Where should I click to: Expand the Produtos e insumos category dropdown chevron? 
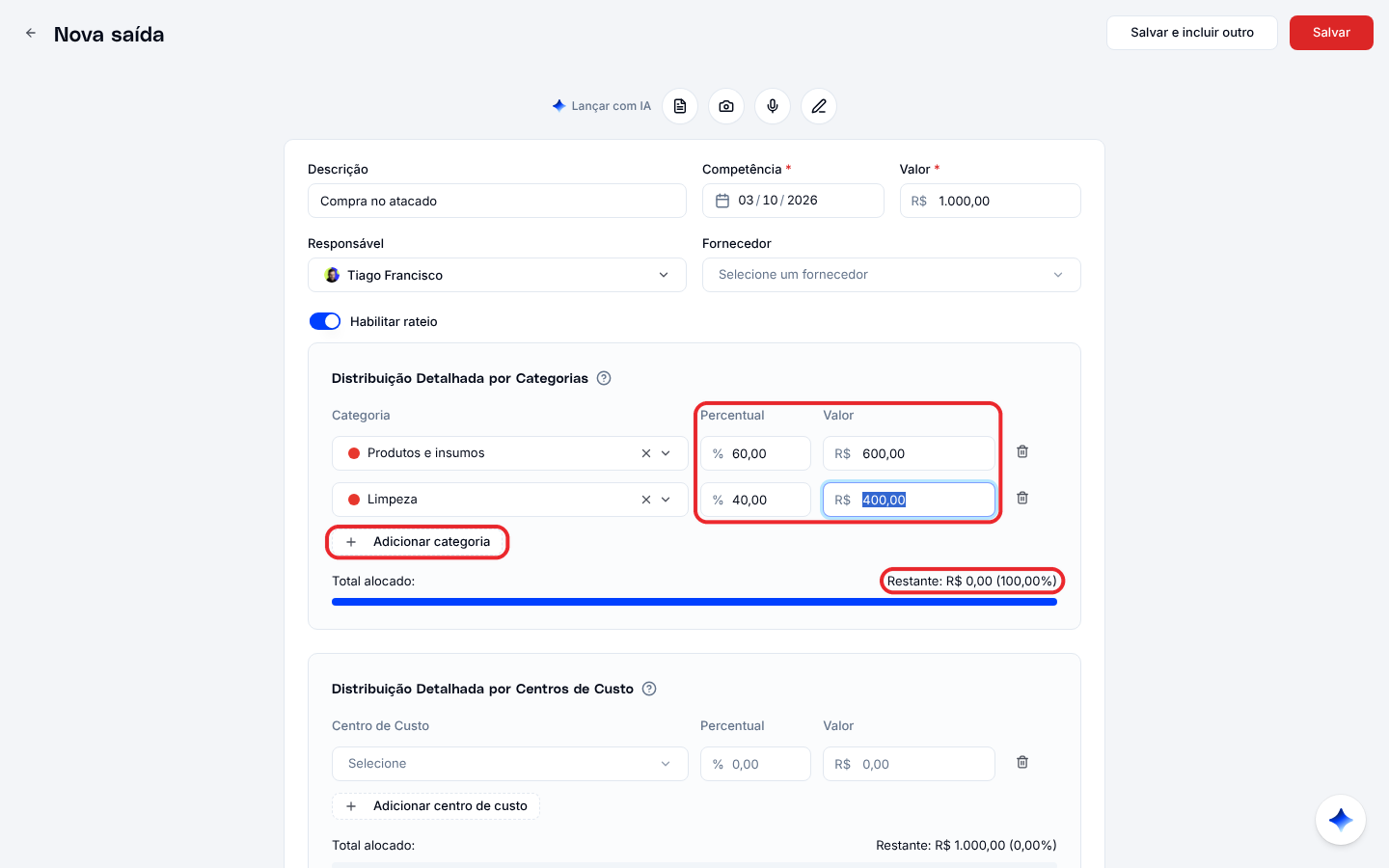point(666,453)
